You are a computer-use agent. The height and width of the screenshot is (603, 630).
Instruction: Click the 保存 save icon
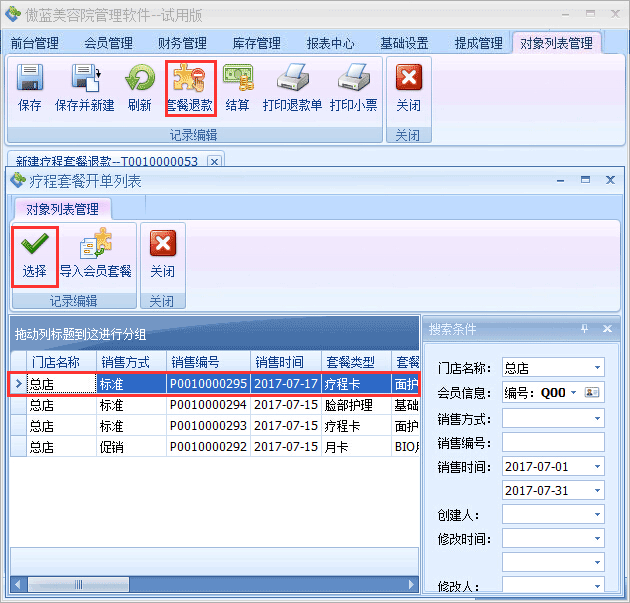pyautogui.click(x=30, y=78)
